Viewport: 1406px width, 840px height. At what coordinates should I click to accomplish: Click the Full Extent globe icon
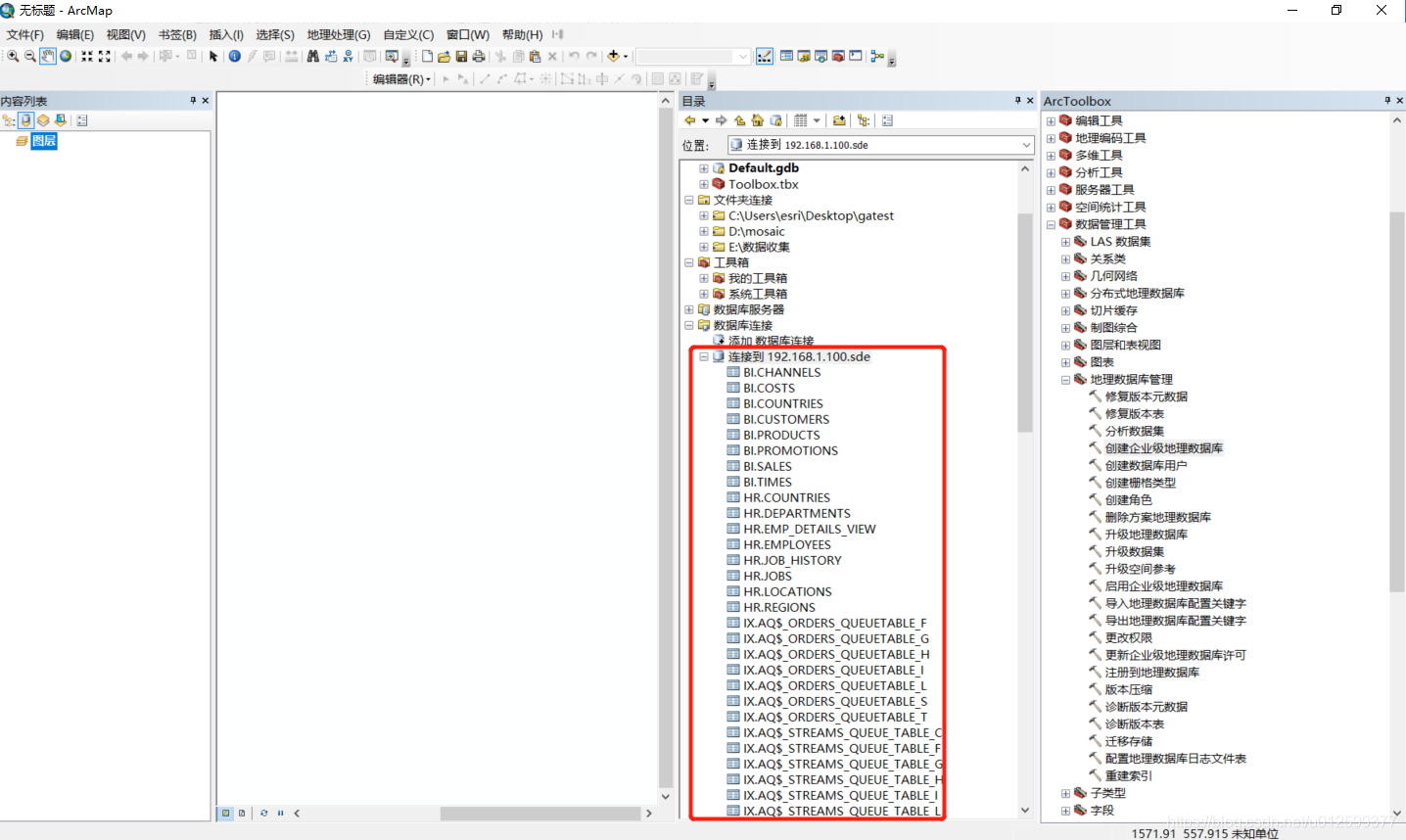pyautogui.click(x=66, y=56)
